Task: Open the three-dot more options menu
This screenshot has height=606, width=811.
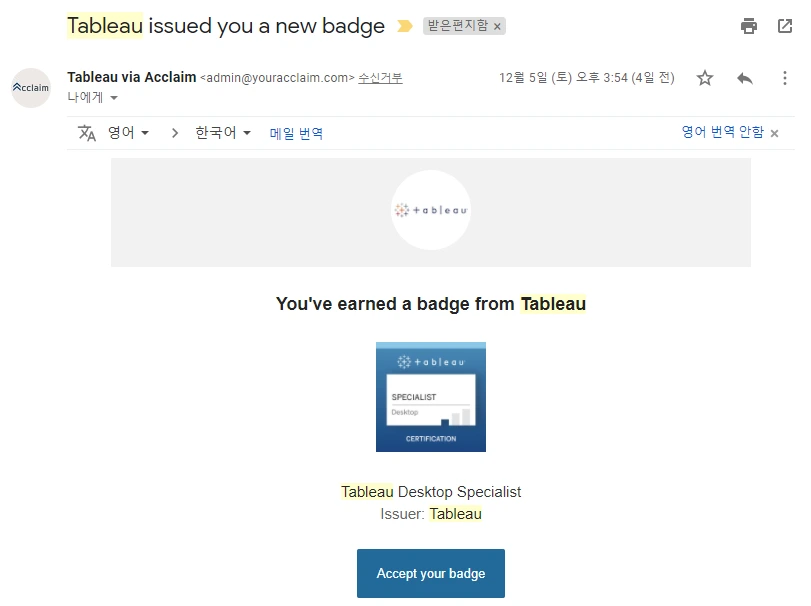Action: (x=785, y=78)
